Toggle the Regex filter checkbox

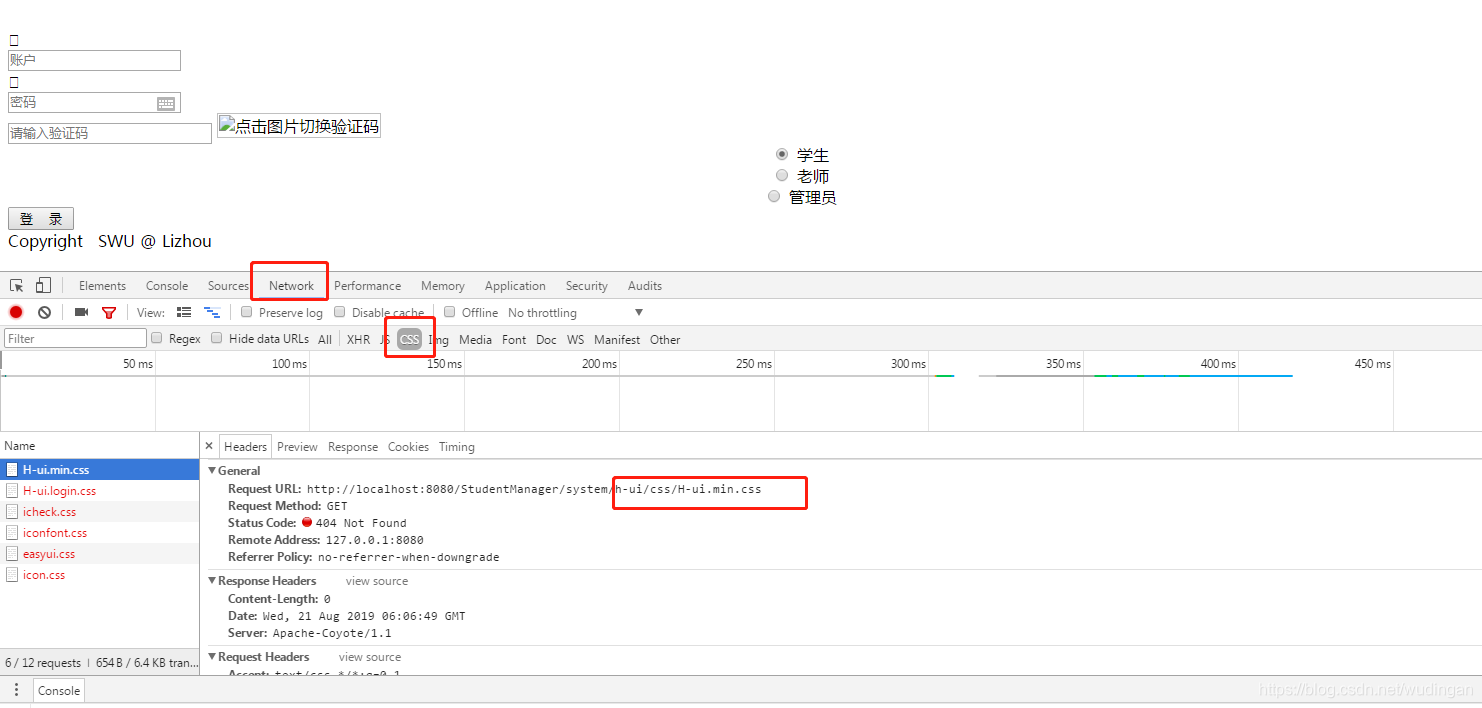coord(157,338)
